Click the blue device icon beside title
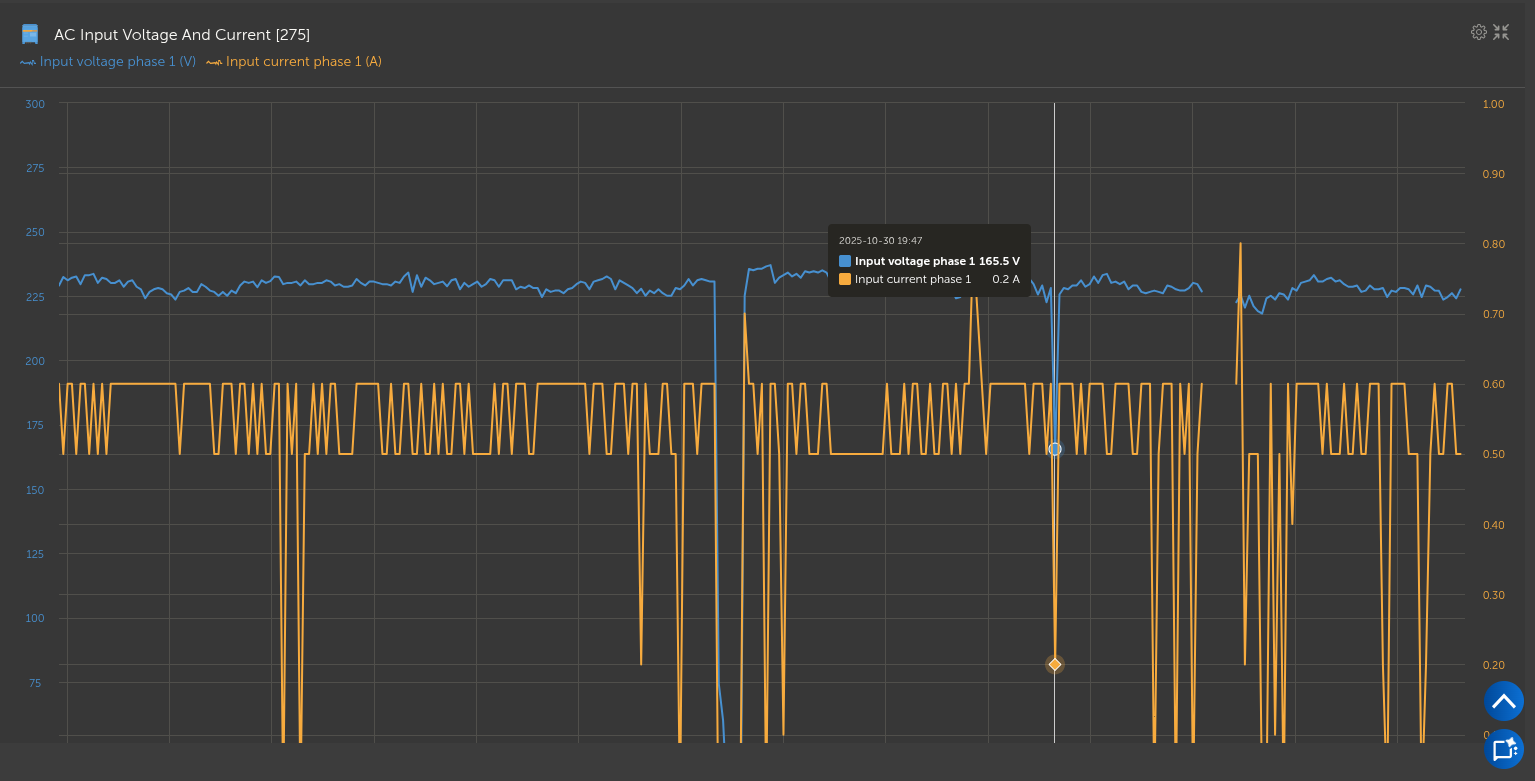 click(30, 35)
